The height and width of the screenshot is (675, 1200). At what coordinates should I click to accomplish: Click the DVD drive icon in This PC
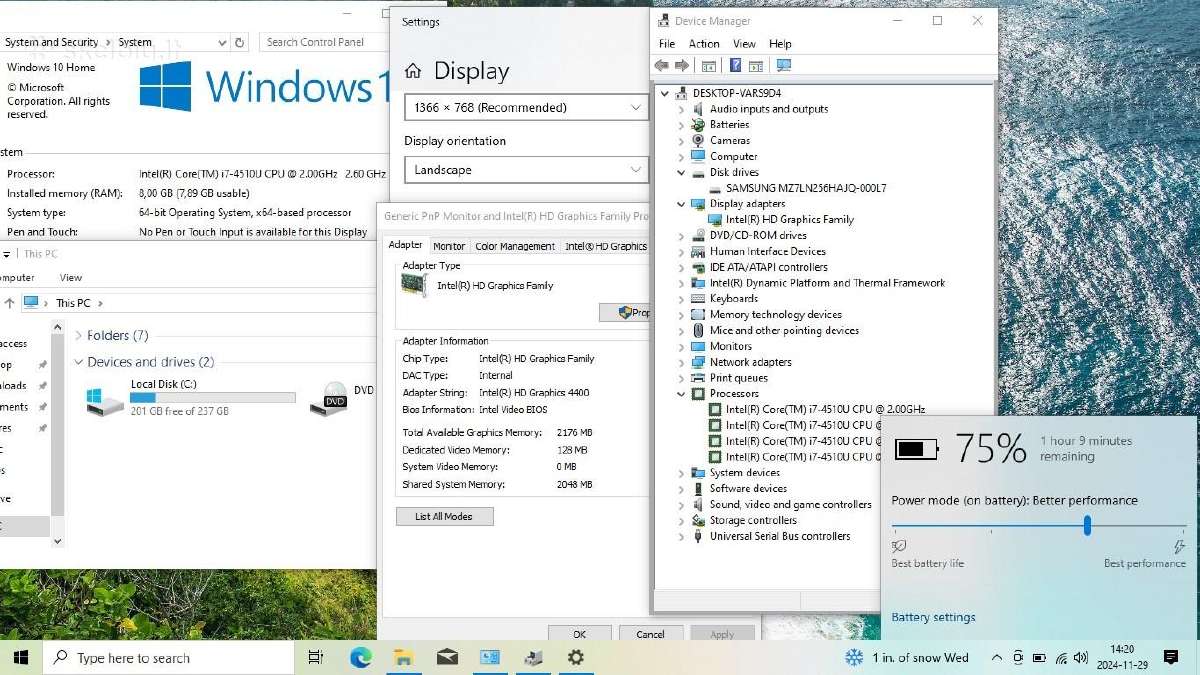click(330, 398)
